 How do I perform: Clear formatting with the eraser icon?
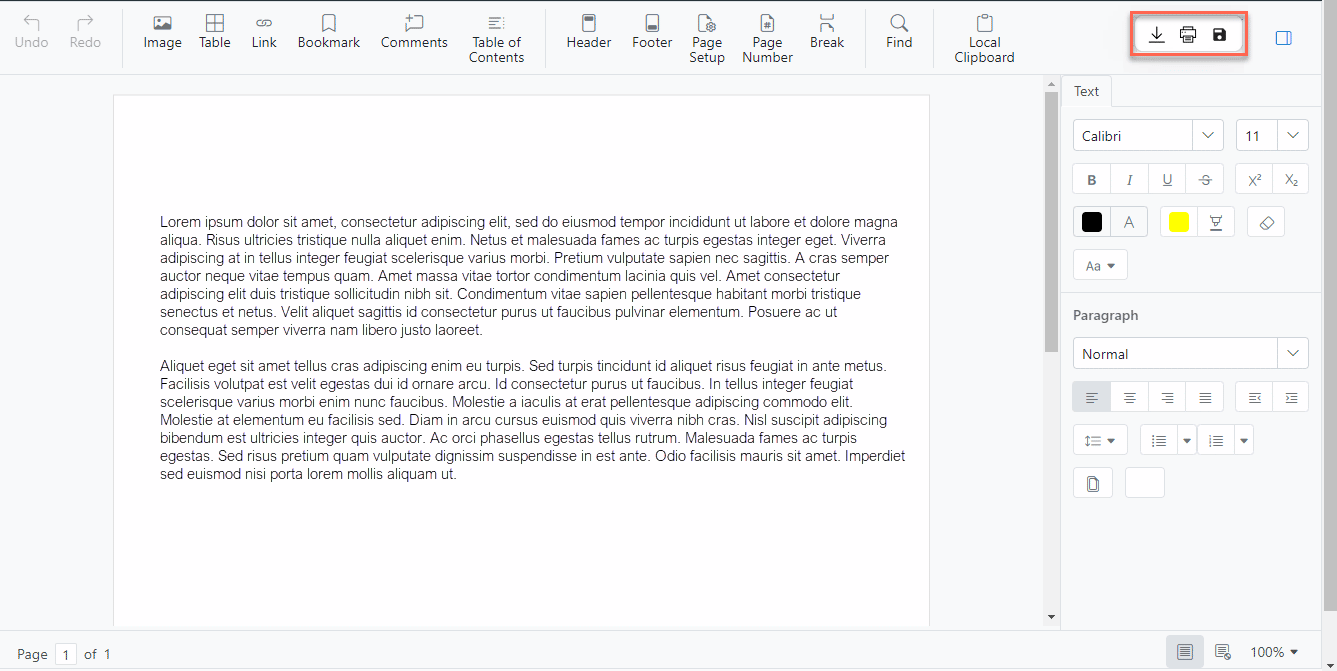pos(1266,222)
